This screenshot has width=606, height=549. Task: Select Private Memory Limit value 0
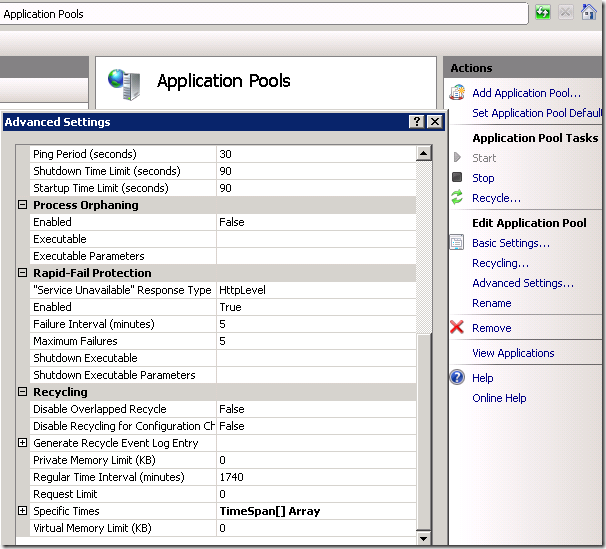222,460
